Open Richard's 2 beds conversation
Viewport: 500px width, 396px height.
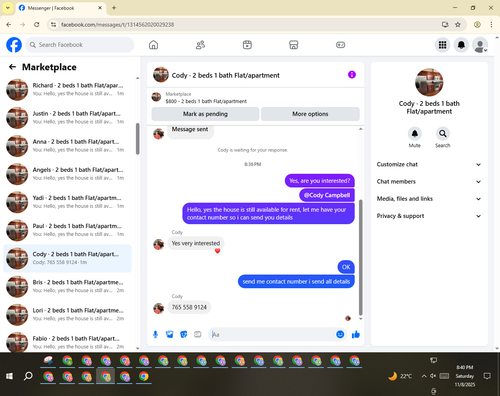coord(67,90)
